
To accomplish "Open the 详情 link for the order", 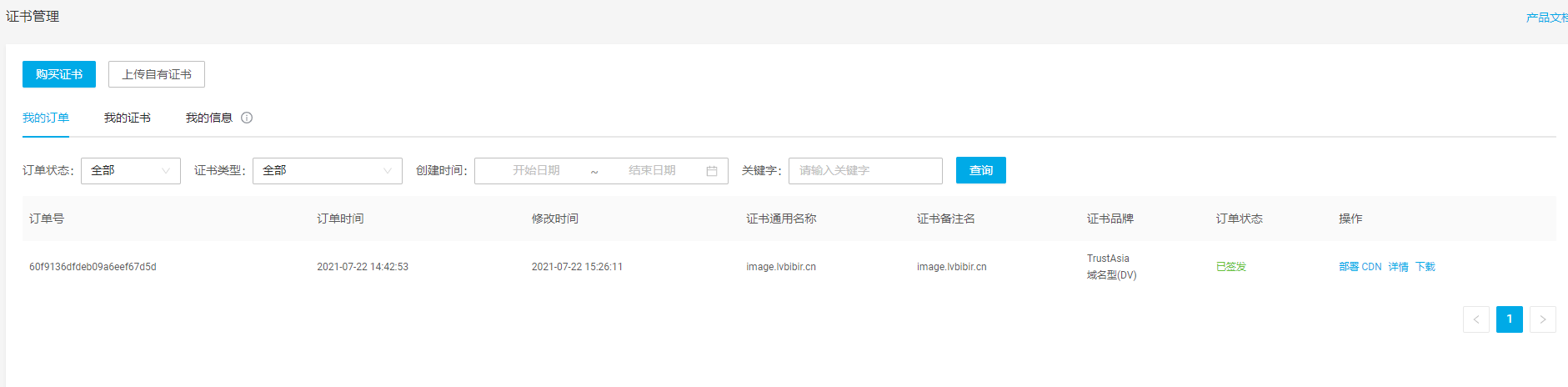I will (1398, 267).
